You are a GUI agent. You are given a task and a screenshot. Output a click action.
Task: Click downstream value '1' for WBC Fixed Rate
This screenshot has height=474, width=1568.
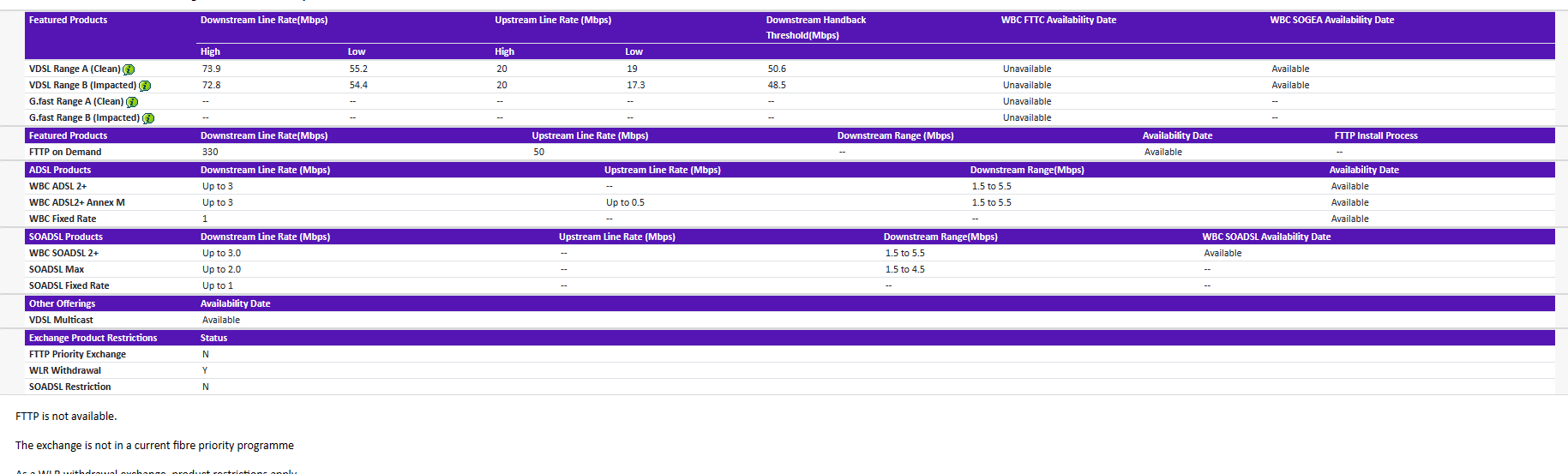click(205, 219)
